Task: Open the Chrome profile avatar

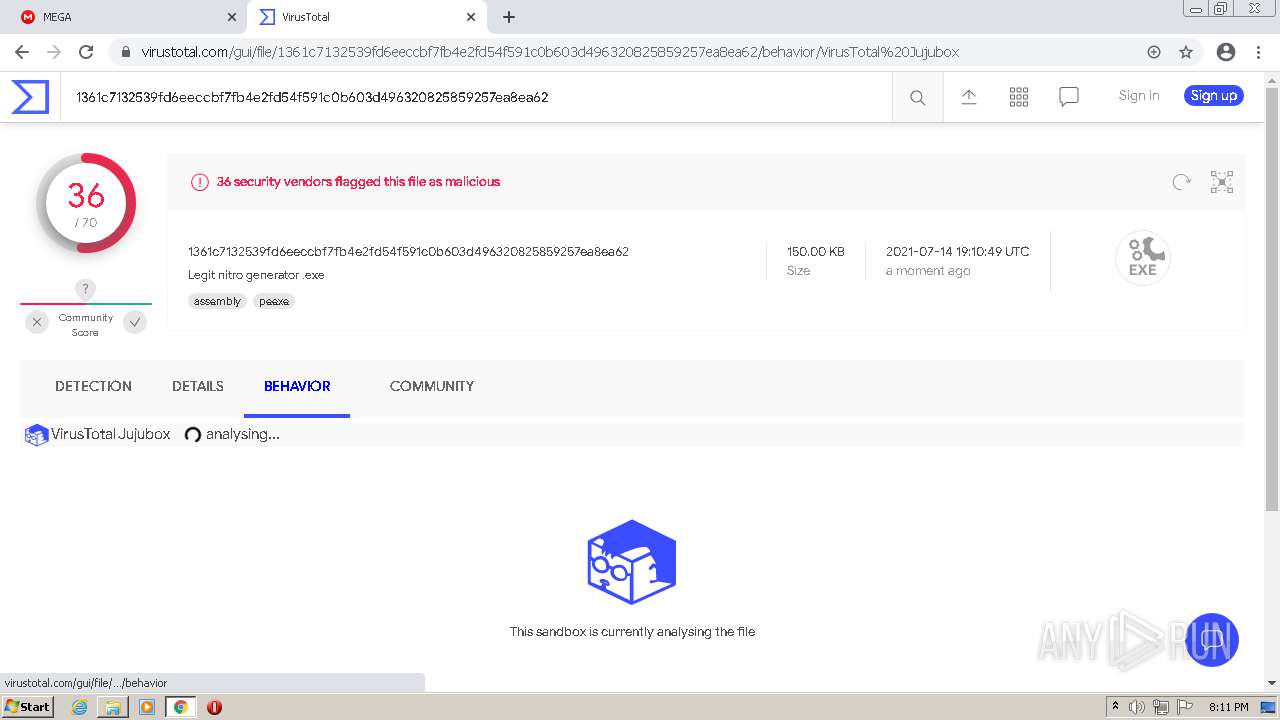Action: pos(1226,52)
